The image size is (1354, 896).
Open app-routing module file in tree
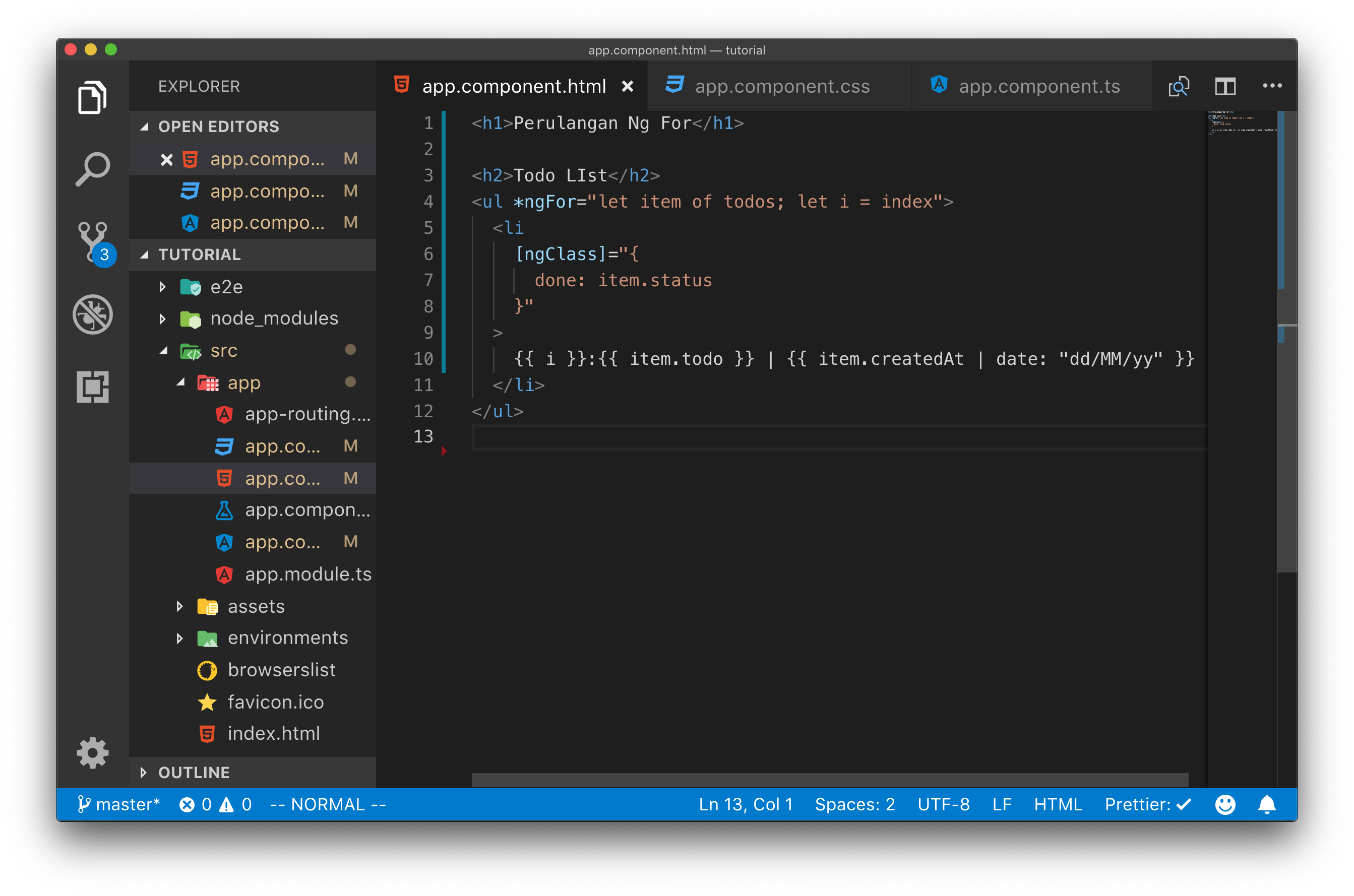[253, 414]
